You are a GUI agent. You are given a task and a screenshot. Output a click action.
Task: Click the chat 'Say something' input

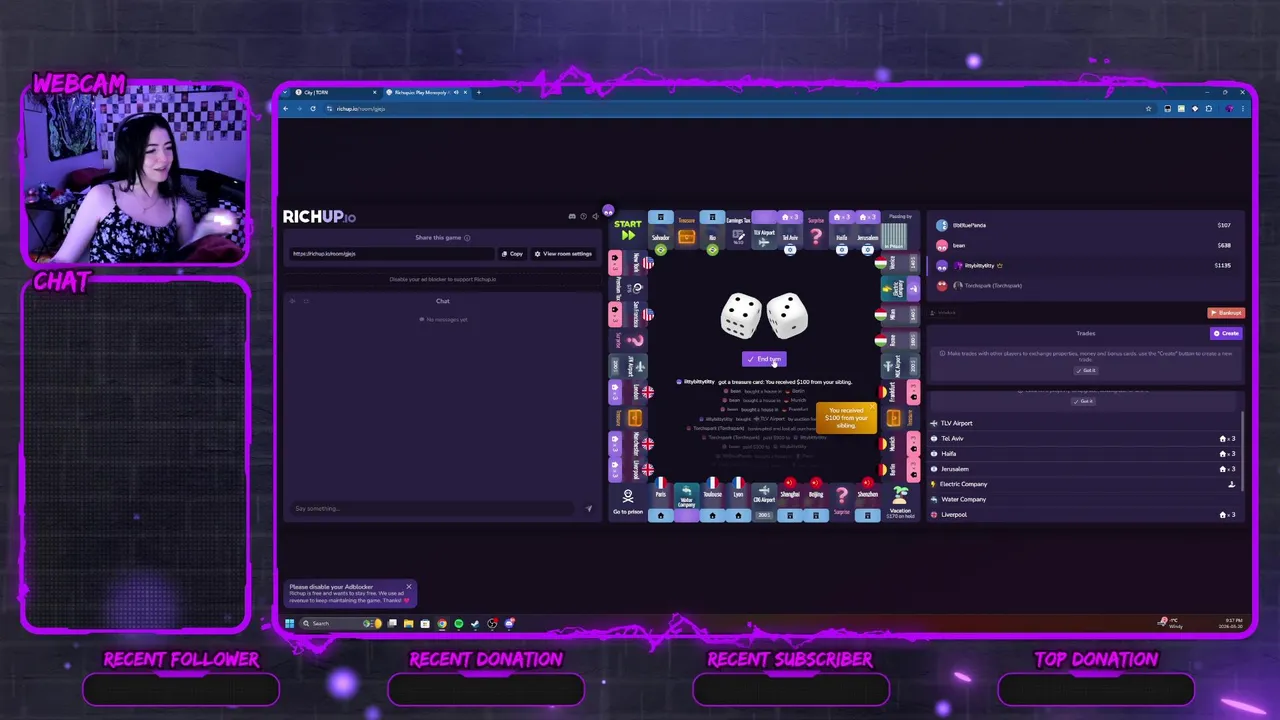434,508
